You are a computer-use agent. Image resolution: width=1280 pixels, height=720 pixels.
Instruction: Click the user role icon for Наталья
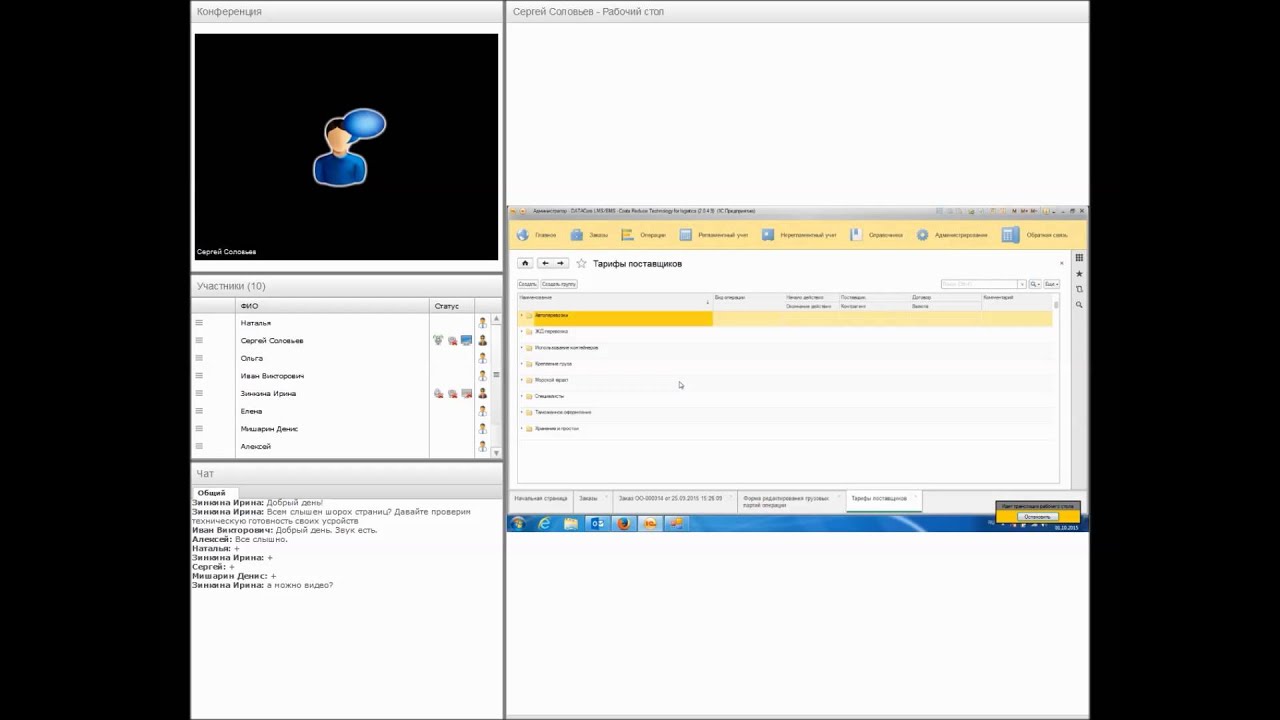pos(482,323)
